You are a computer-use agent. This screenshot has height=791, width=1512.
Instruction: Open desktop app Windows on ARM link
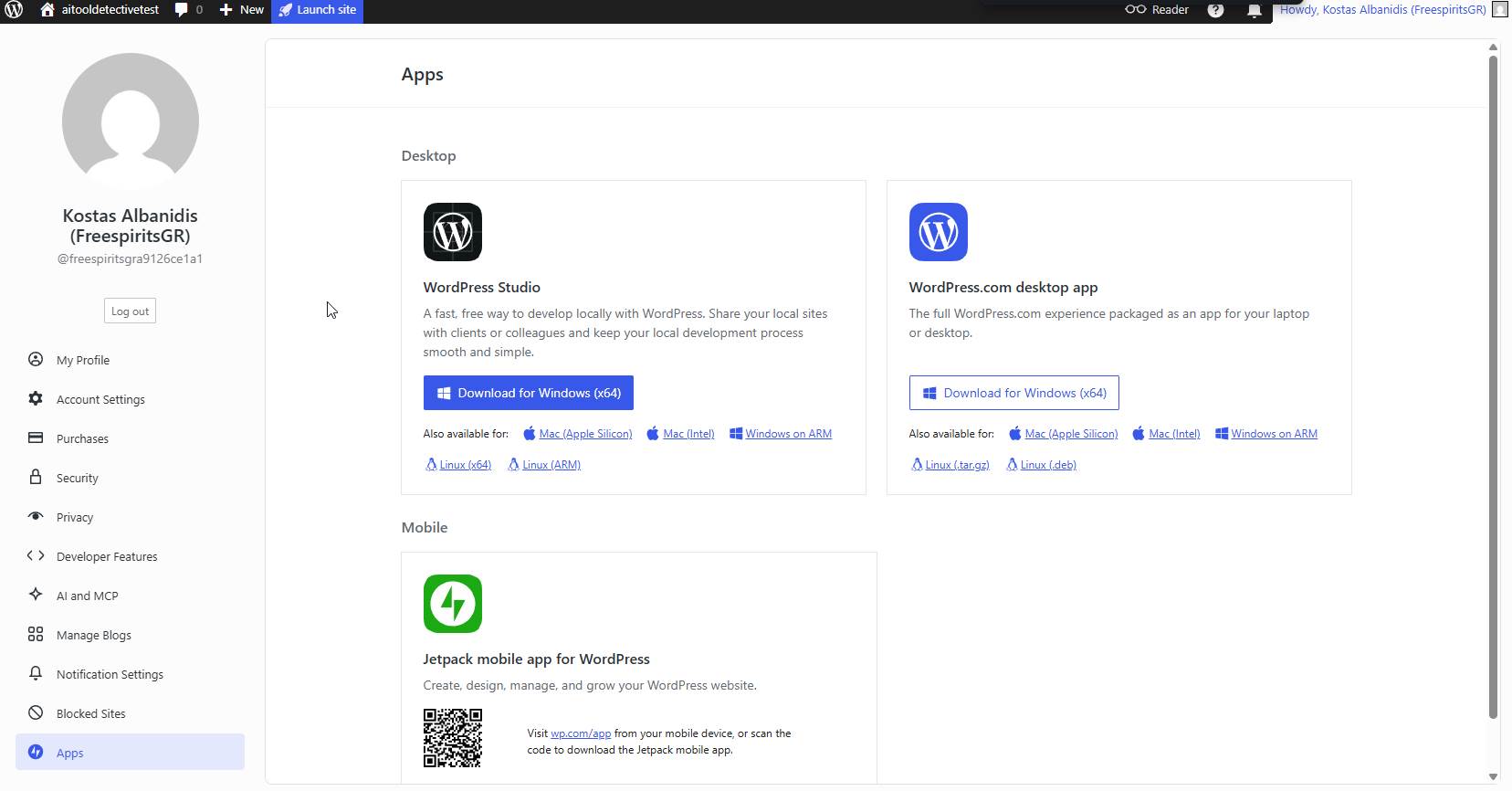coord(1274,434)
